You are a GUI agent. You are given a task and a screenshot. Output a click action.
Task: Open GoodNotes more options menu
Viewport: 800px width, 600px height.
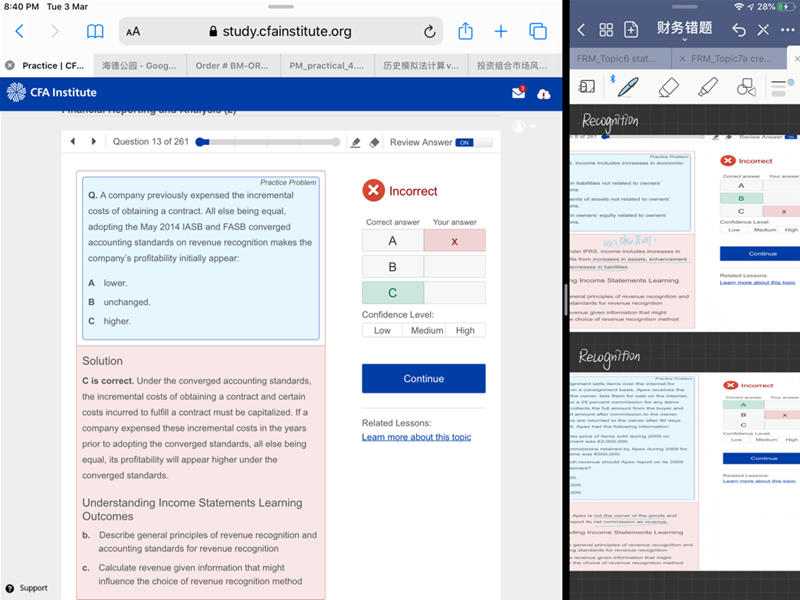point(787,30)
